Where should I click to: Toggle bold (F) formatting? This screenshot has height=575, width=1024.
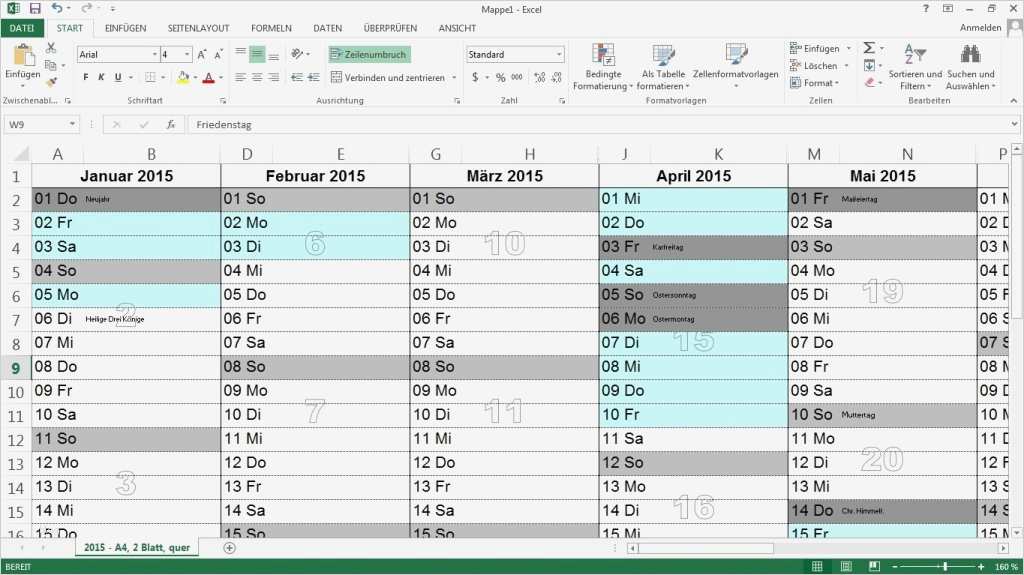[86, 77]
